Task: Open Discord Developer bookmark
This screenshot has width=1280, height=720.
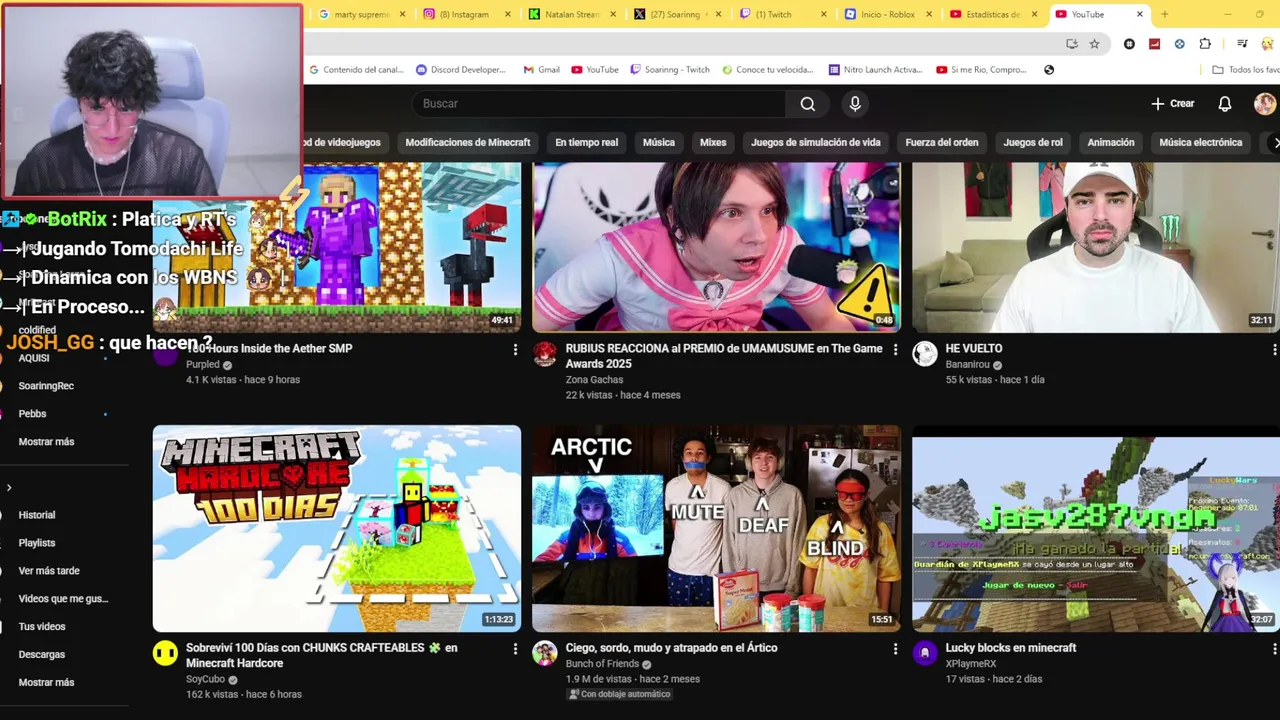Action: [461, 70]
